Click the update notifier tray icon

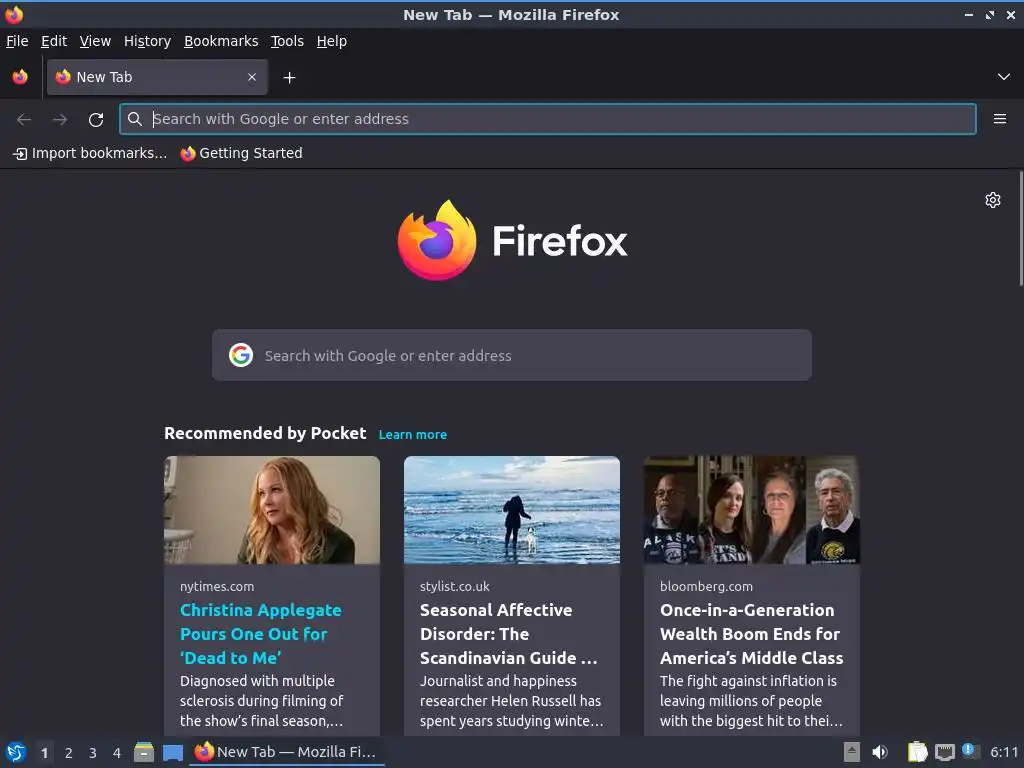point(970,751)
